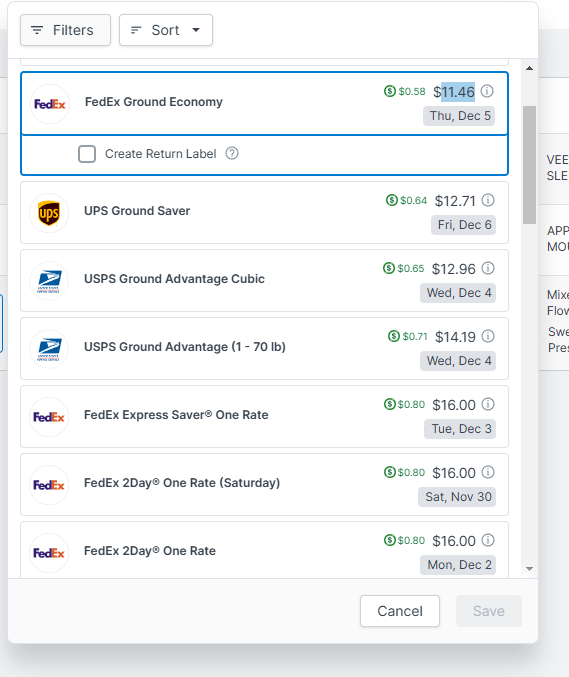Click info icon beside $14.19 rate
The width and height of the screenshot is (569, 677).
488,336
